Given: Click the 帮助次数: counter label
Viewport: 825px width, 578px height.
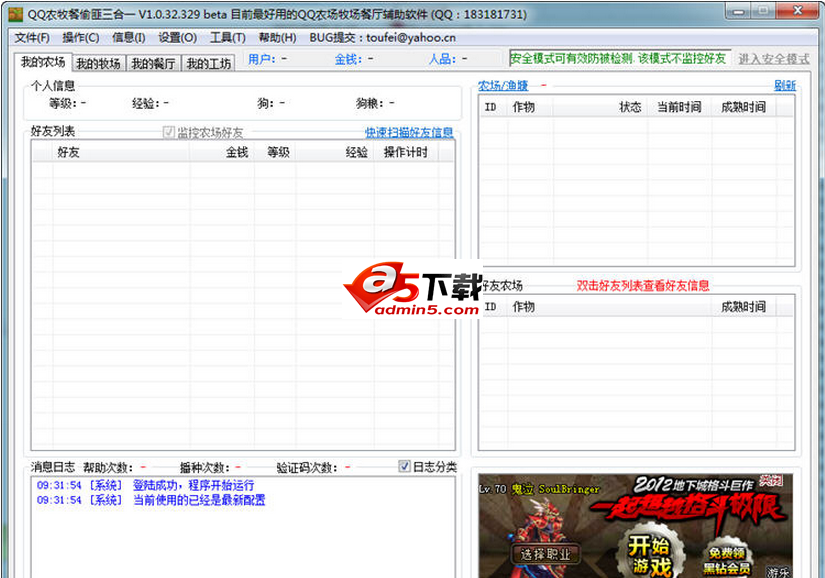Looking at the screenshot, I should coord(108,467).
